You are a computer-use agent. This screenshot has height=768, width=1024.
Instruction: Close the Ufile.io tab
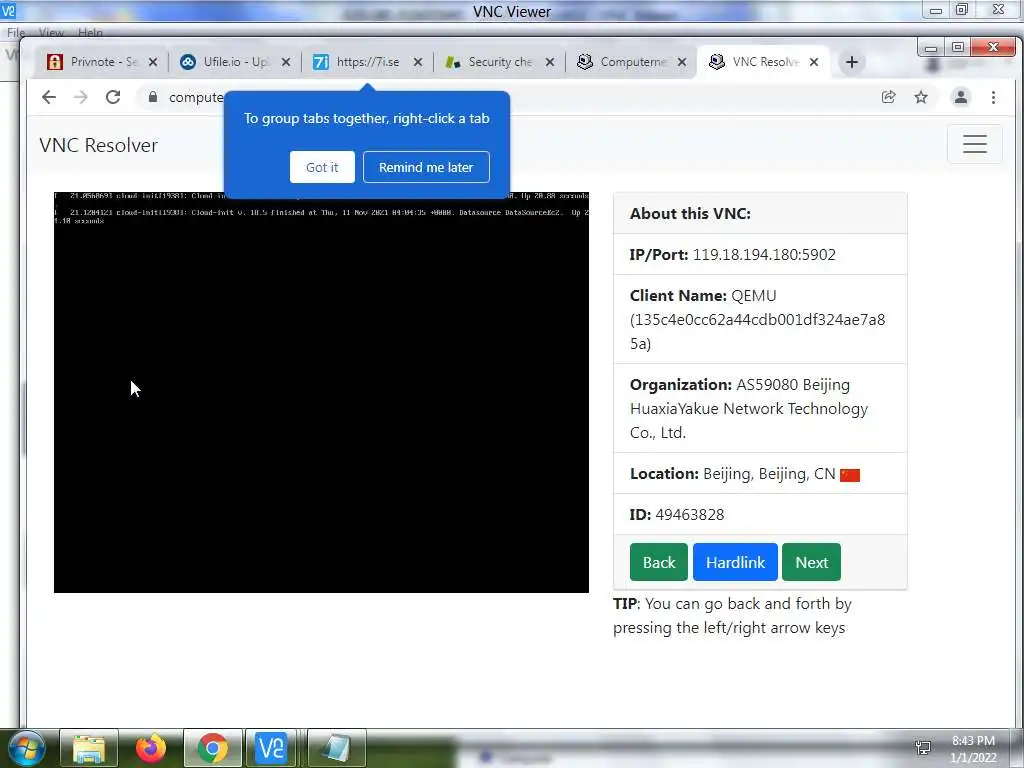point(286,62)
